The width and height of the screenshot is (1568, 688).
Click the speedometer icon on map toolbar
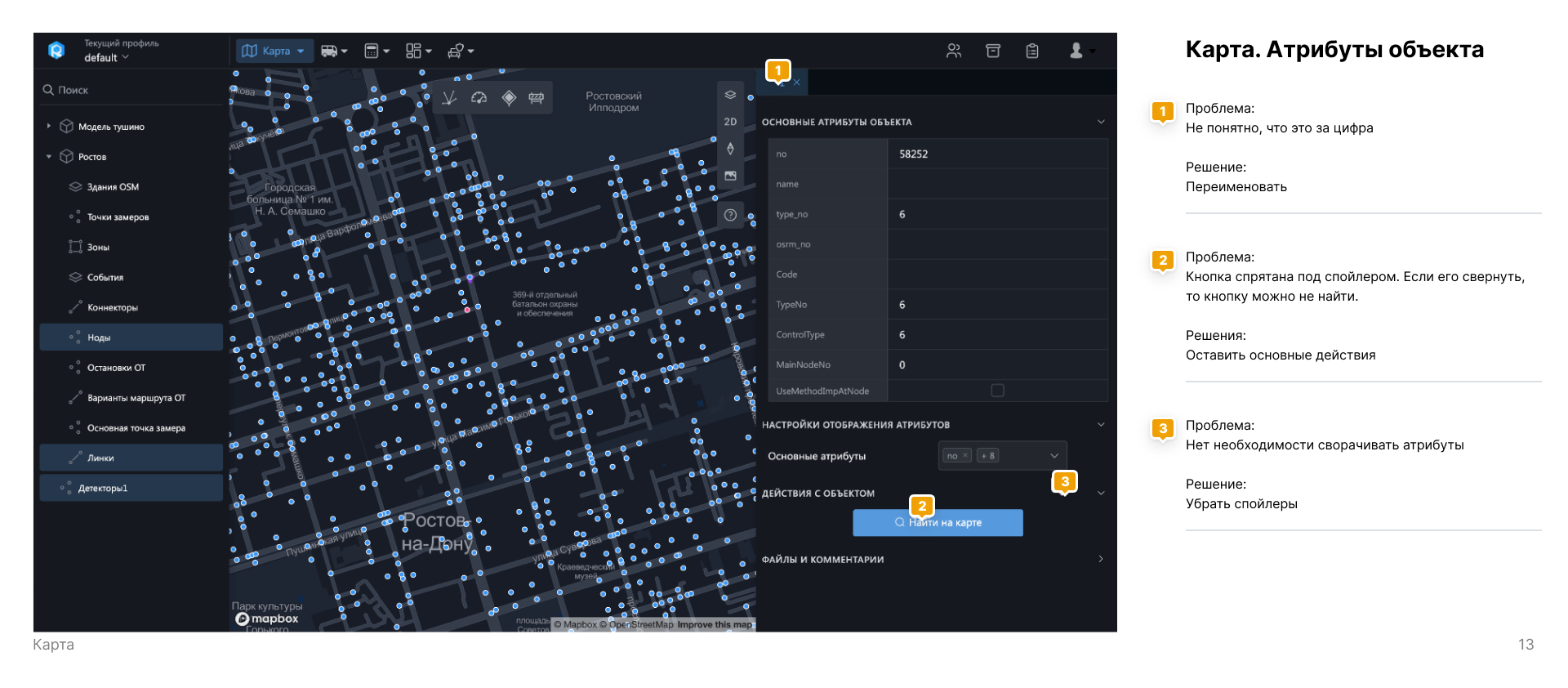tap(479, 98)
